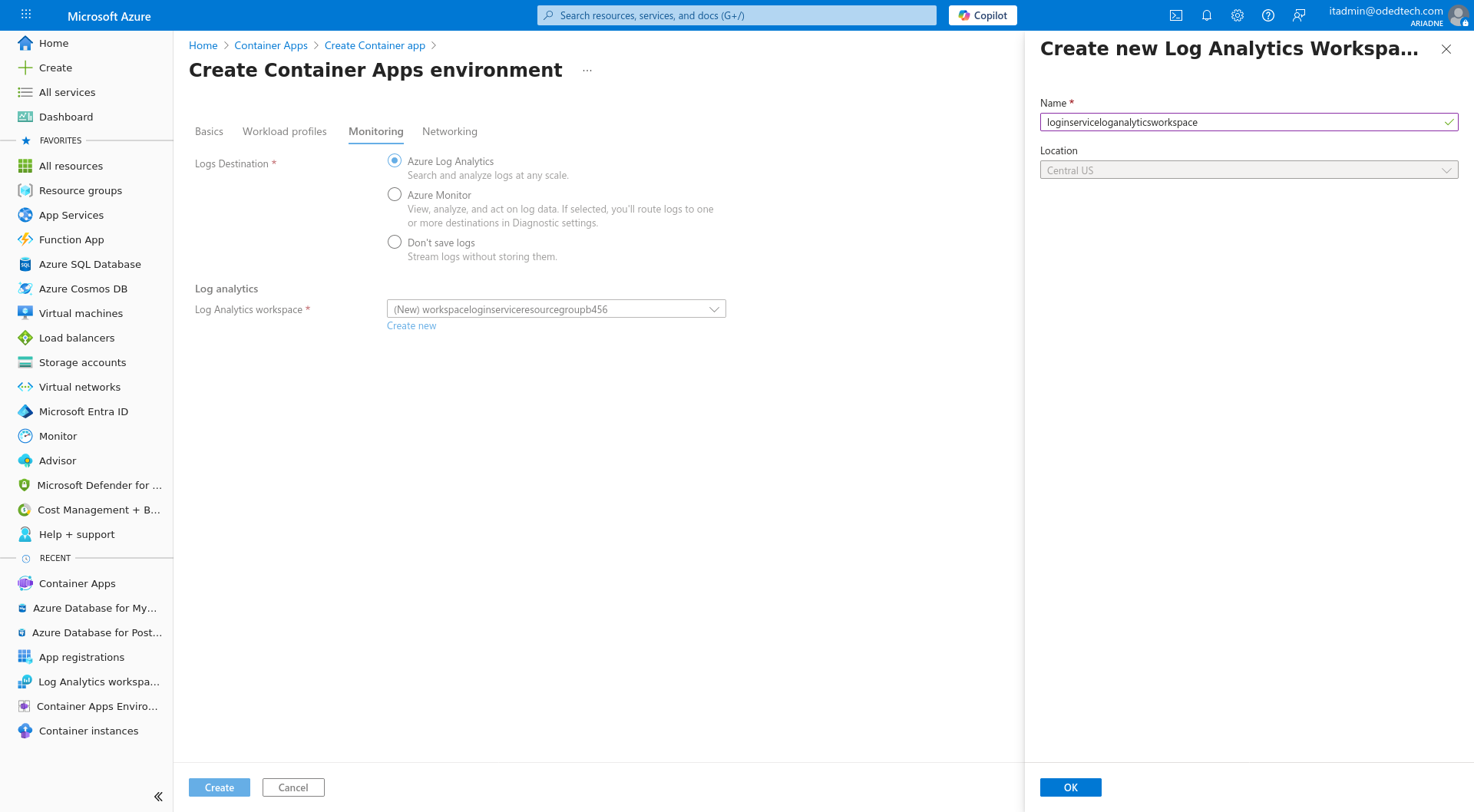
Task: Open Cloud Shell from the top bar
Action: [x=1176, y=15]
